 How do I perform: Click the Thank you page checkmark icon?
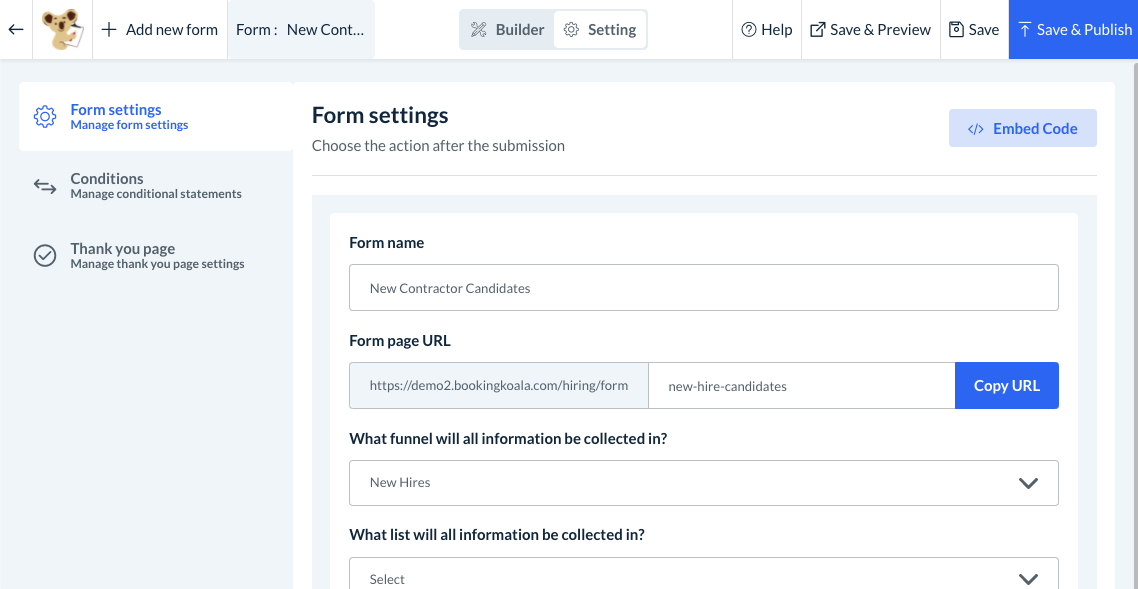pyautogui.click(x=45, y=256)
